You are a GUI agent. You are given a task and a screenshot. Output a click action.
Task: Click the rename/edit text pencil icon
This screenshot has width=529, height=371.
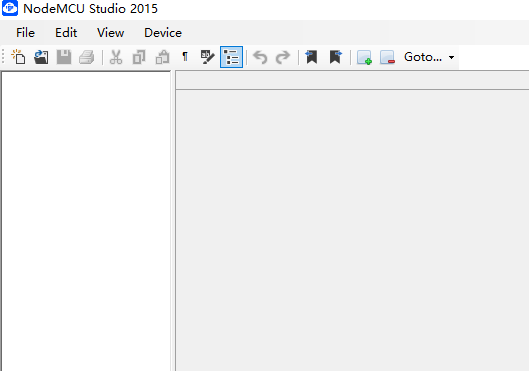click(207, 57)
